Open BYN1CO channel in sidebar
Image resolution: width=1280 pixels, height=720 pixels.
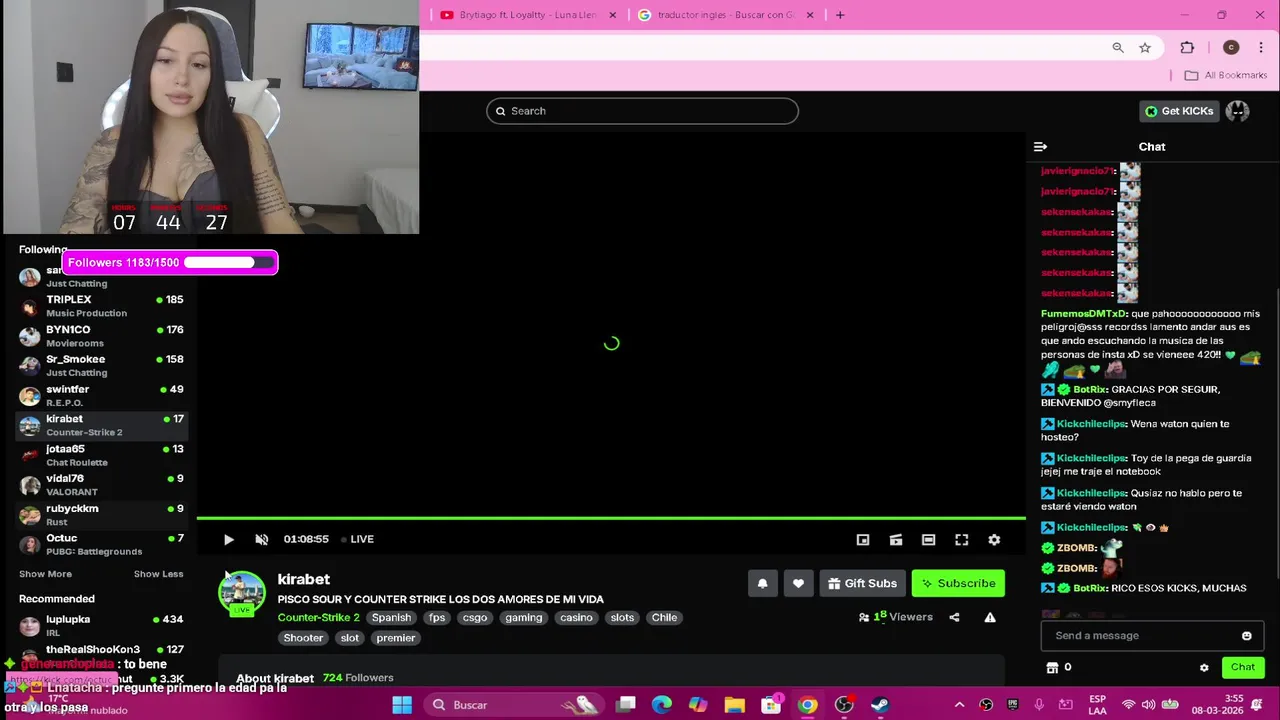pos(100,336)
